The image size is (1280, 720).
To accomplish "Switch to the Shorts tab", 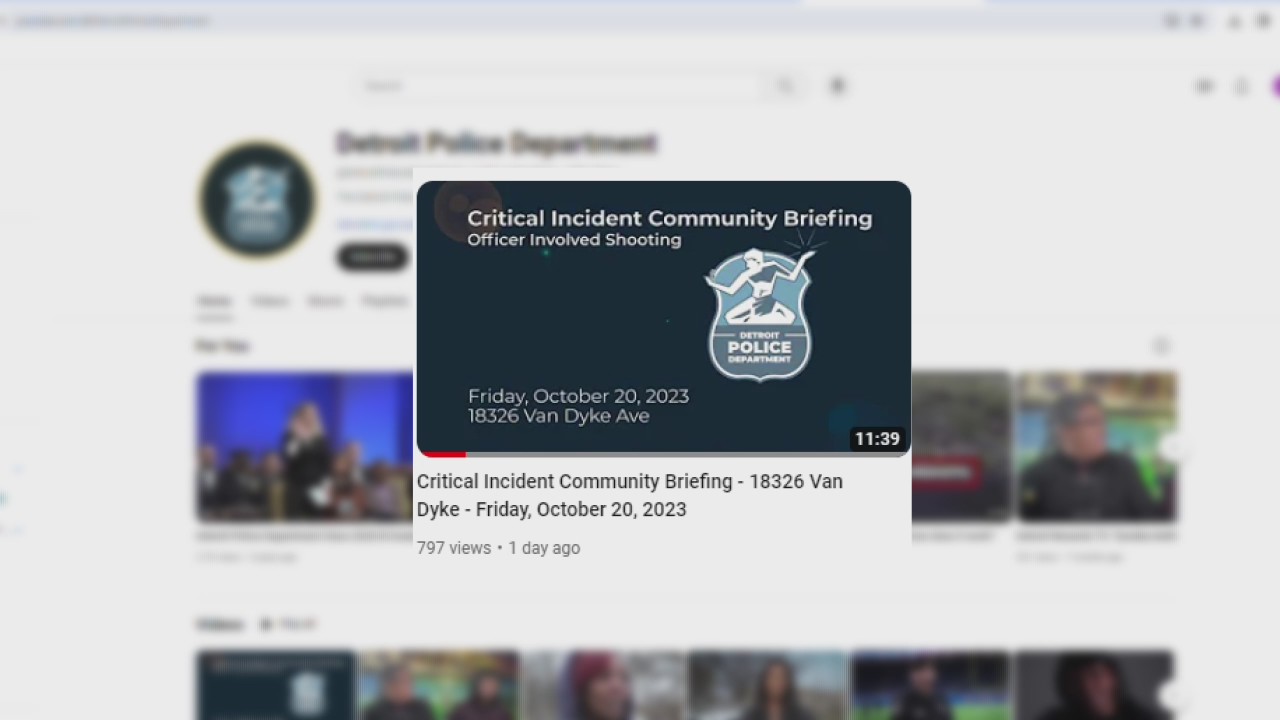I will pos(326,301).
